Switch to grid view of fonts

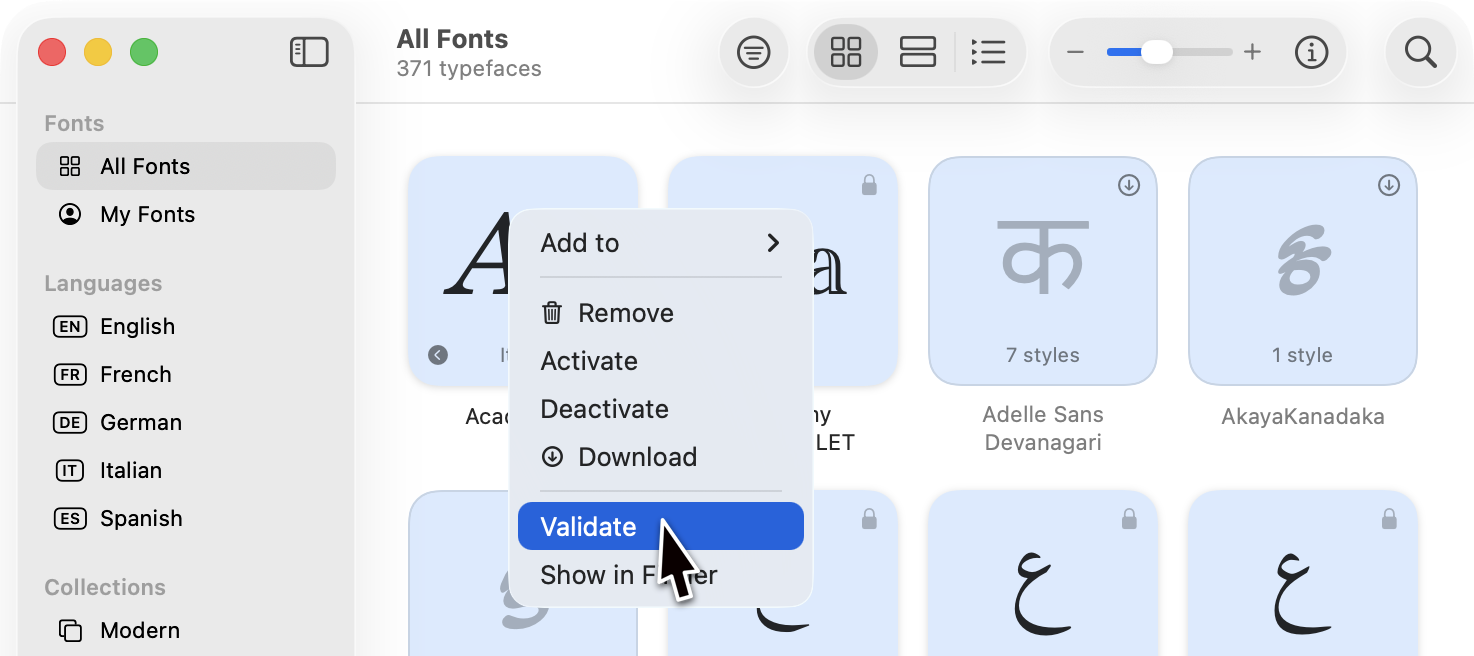pyautogui.click(x=845, y=52)
